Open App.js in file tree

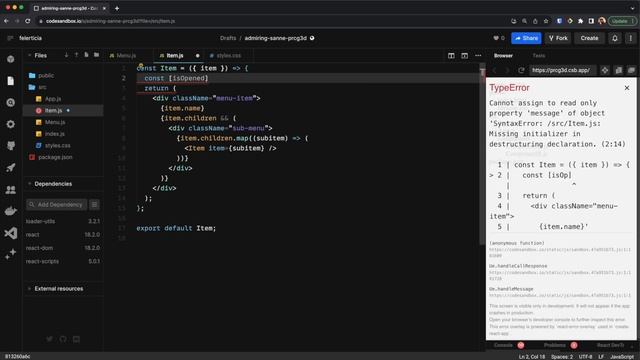click(53, 99)
